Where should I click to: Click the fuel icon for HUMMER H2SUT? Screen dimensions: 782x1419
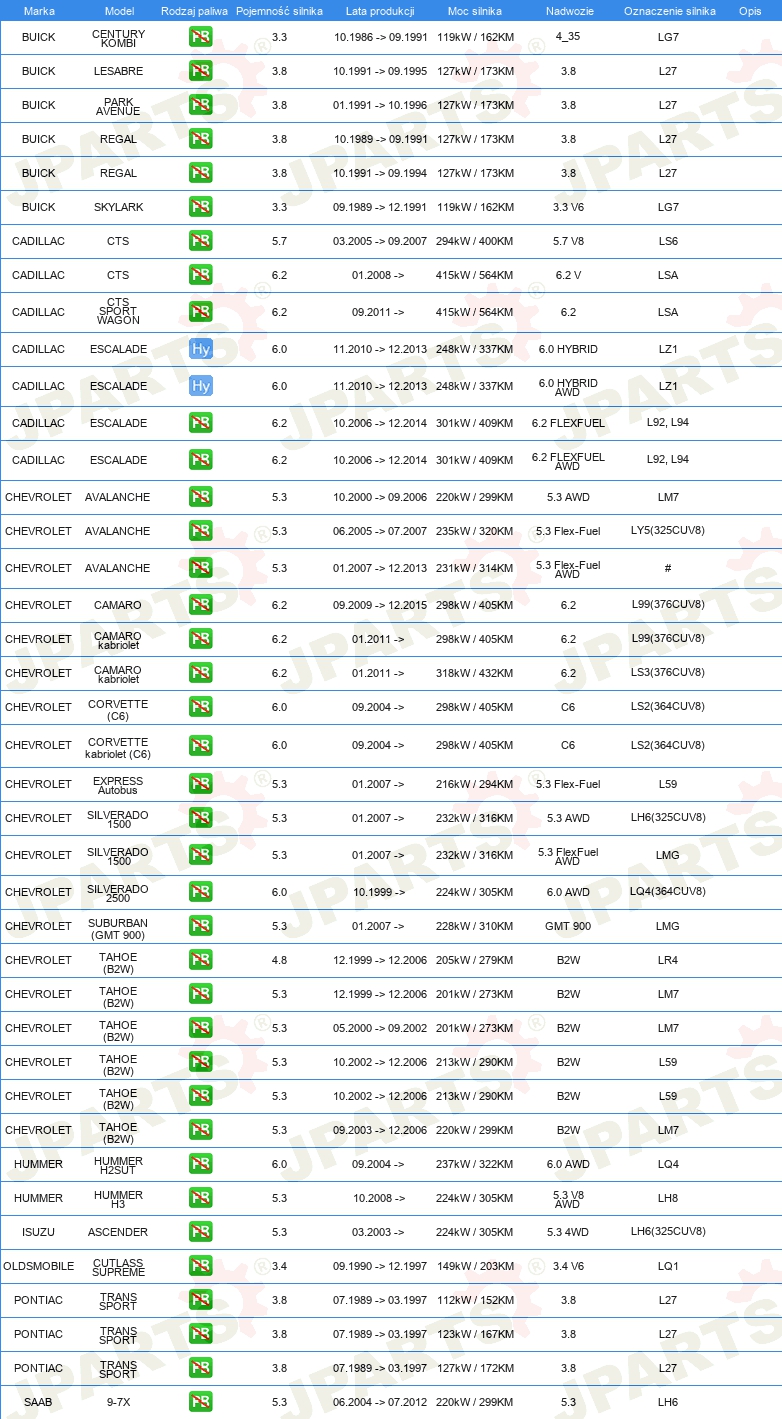point(201,1164)
